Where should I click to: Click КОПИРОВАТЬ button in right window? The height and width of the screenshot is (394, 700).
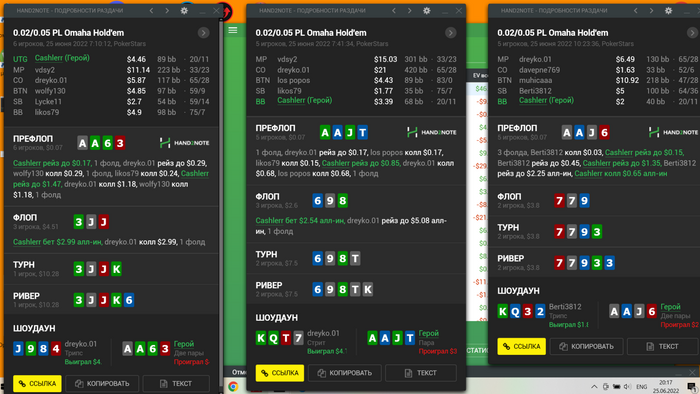point(586,346)
